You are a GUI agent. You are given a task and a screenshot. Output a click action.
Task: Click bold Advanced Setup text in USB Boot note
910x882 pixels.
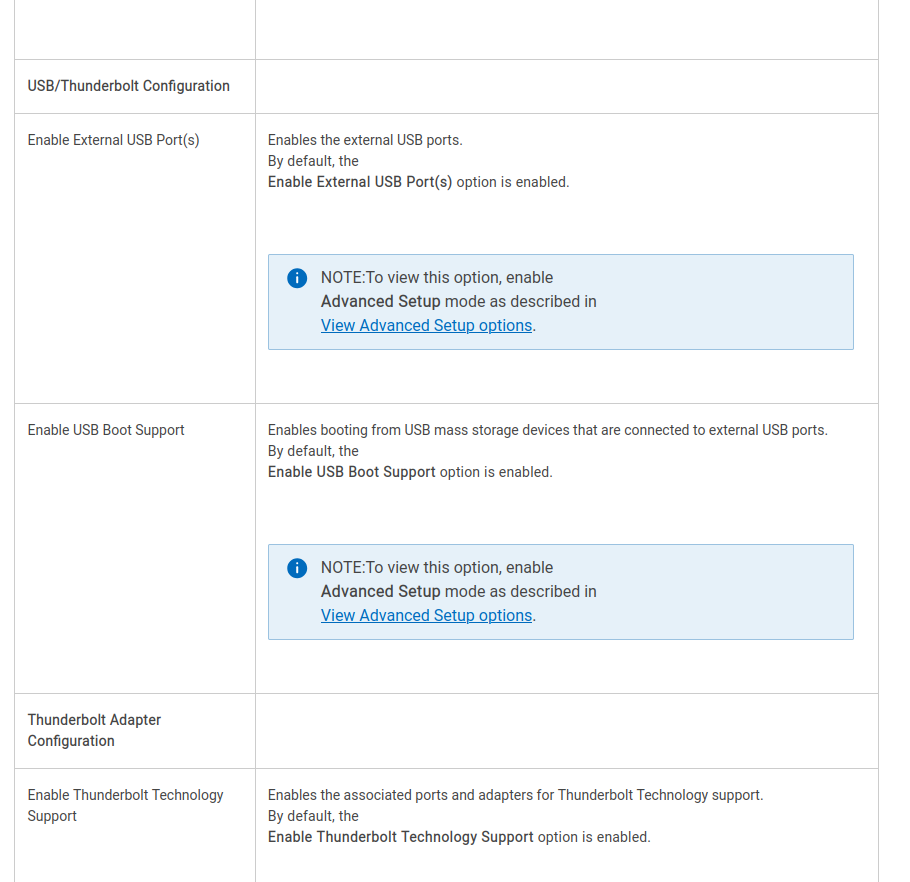(380, 591)
